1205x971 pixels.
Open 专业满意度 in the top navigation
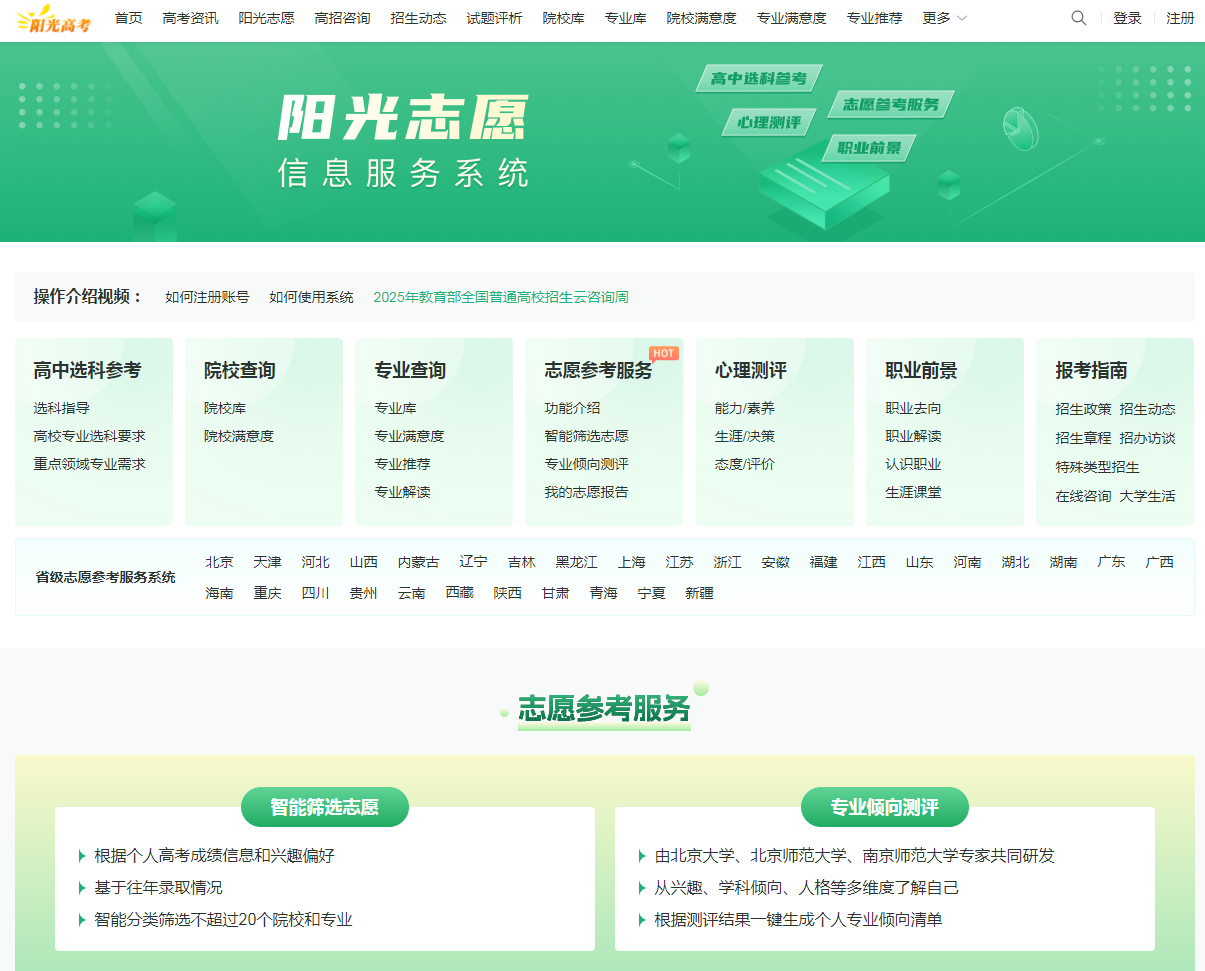pyautogui.click(x=791, y=18)
